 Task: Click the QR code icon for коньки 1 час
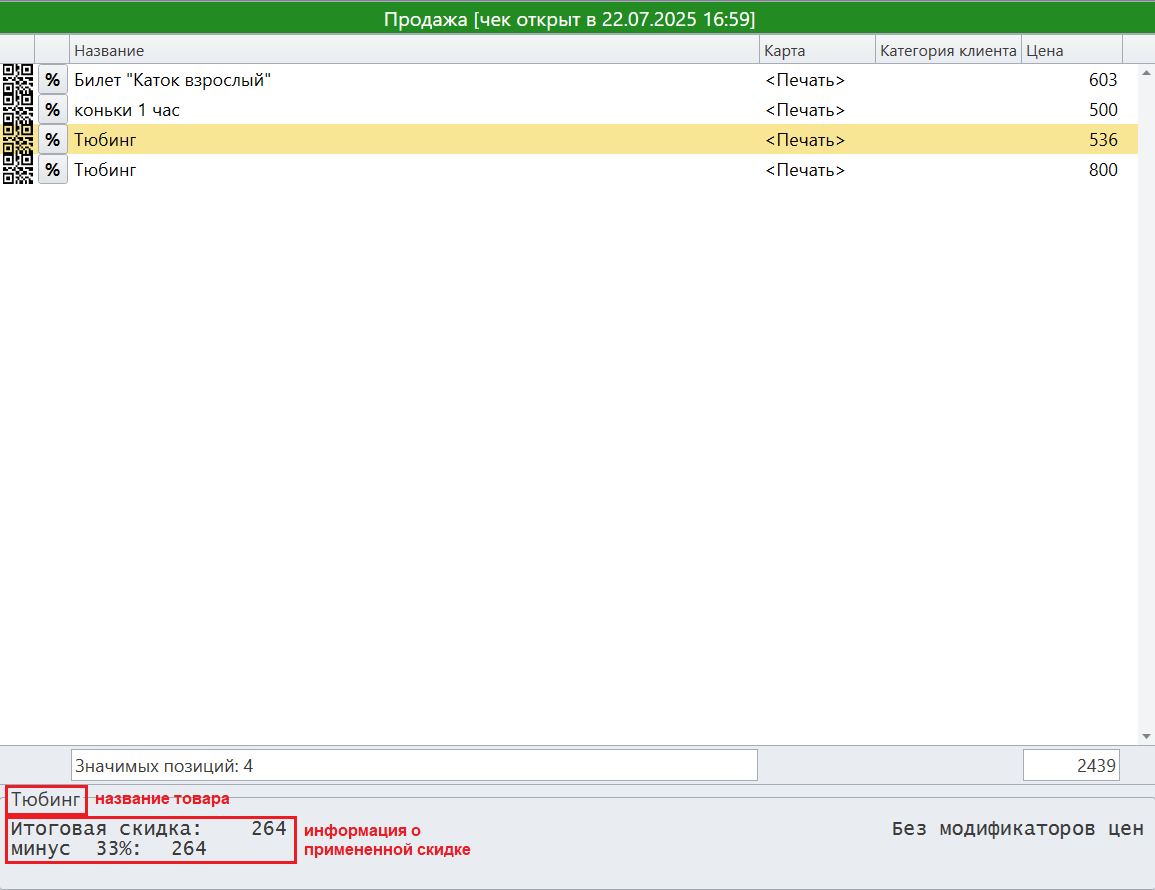[x=18, y=110]
